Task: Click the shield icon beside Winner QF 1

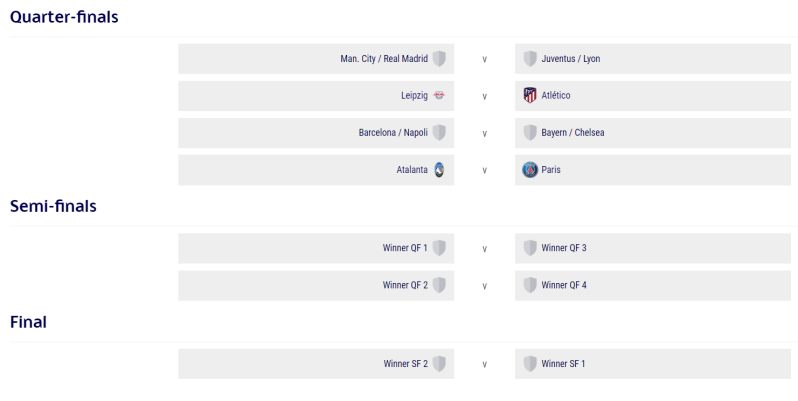Action: pyautogui.click(x=439, y=248)
